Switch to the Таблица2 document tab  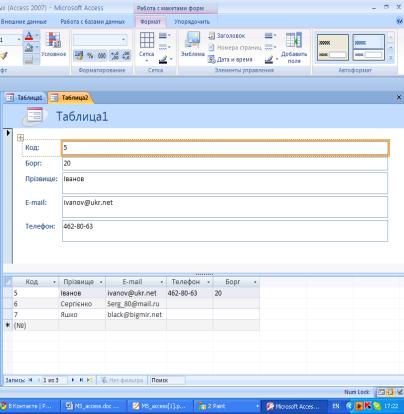[70, 97]
